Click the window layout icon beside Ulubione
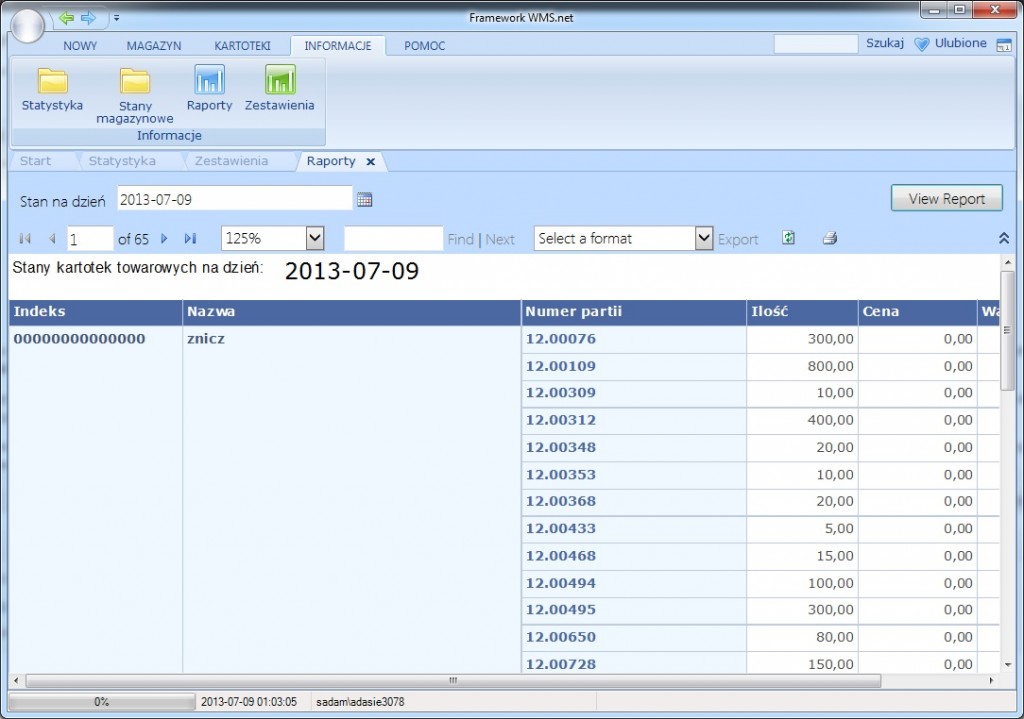 (1004, 45)
